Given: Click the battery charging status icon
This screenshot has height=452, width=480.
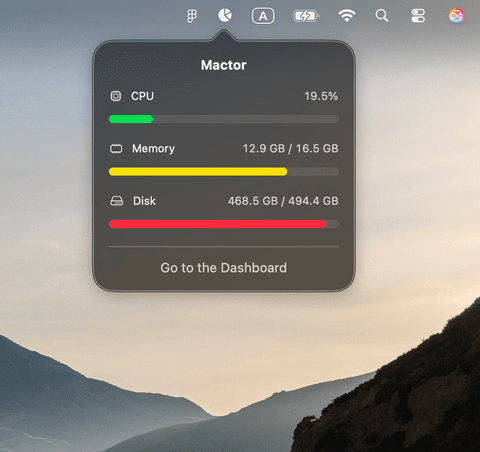Looking at the screenshot, I should coord(306,16).
